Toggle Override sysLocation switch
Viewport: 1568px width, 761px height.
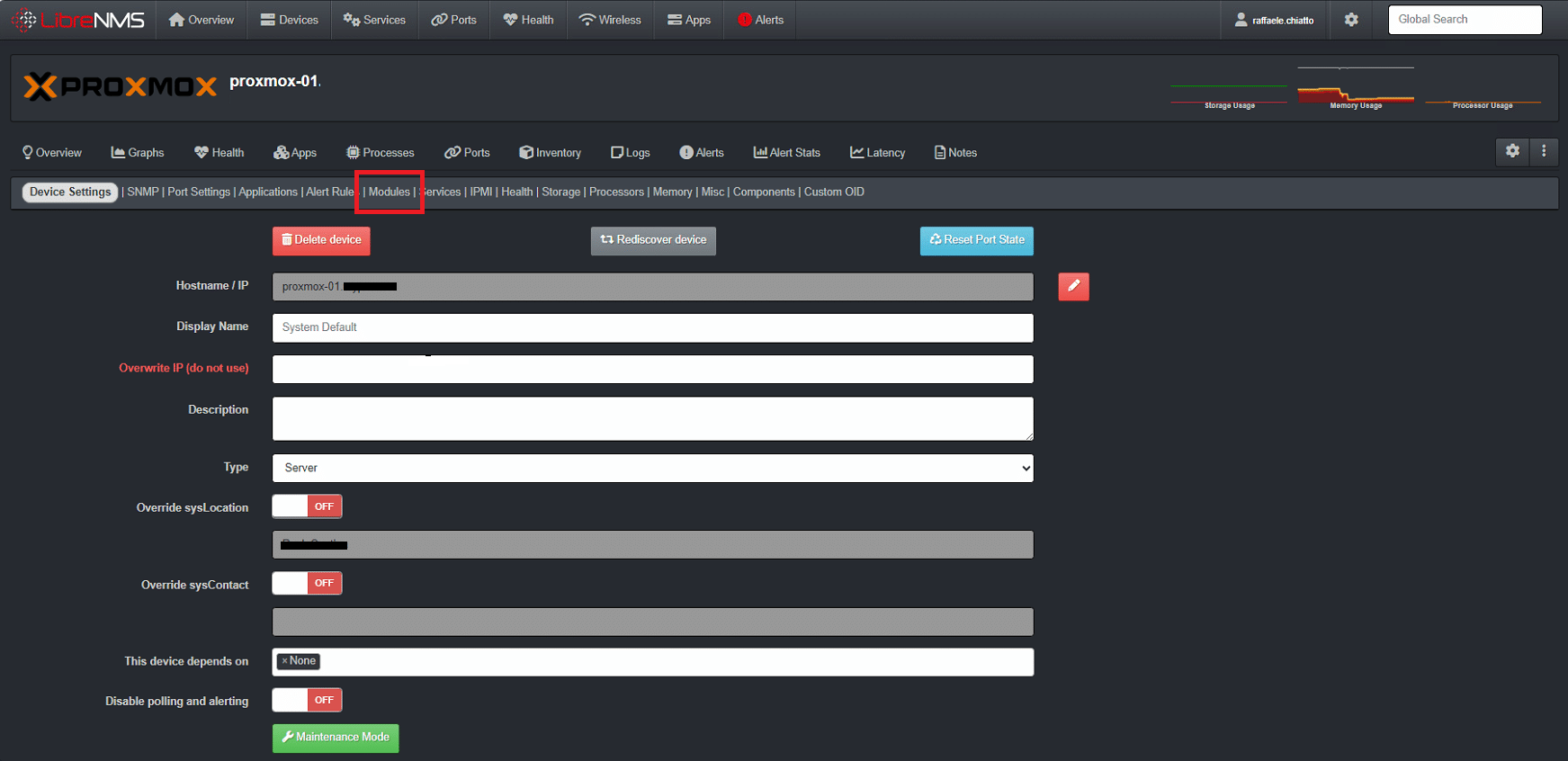coord(307,506)
